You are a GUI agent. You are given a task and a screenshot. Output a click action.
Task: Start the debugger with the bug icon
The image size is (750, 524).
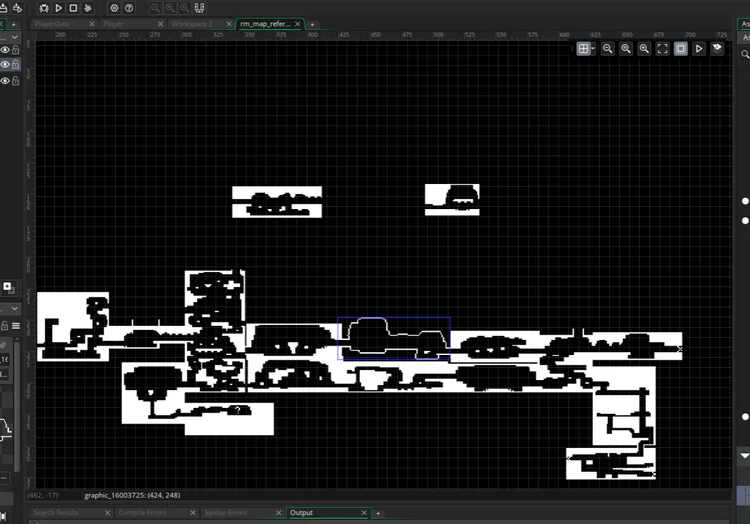44,8
